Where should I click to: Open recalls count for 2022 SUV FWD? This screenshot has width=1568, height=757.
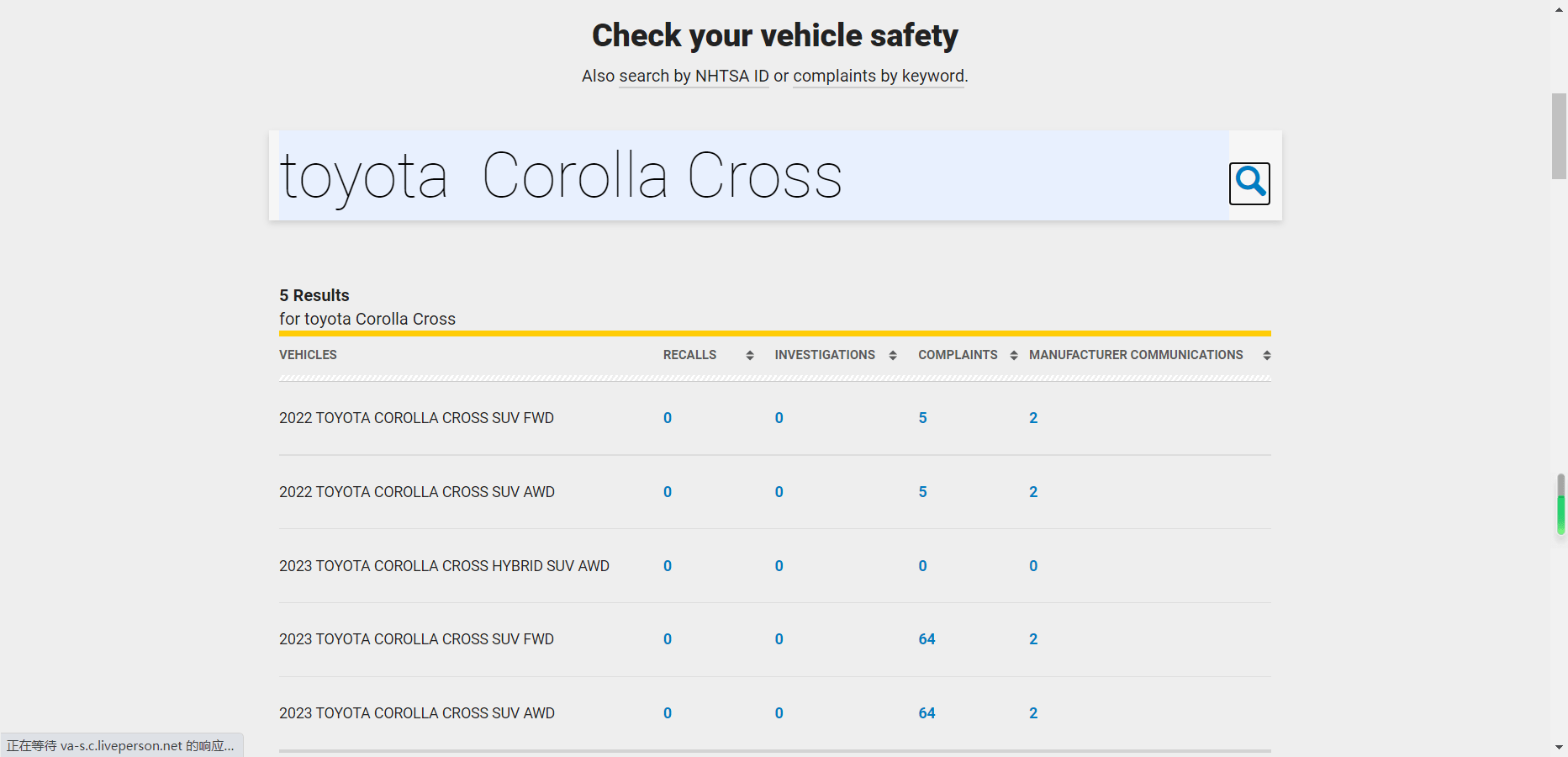(668, 418)
